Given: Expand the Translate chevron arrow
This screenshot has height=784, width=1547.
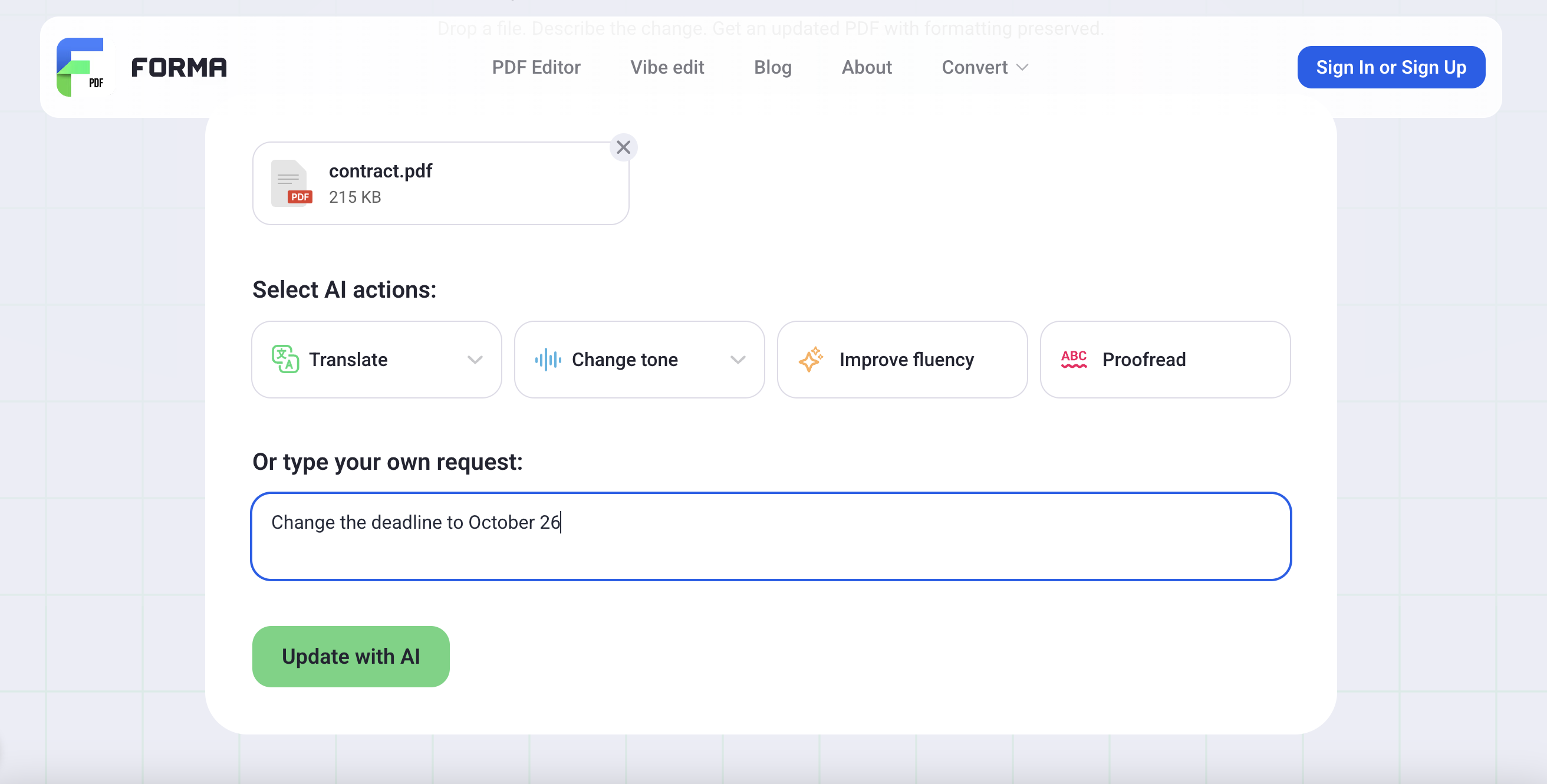Looking at the screenshot, I should pyautogui.click(x=475, y=360).
